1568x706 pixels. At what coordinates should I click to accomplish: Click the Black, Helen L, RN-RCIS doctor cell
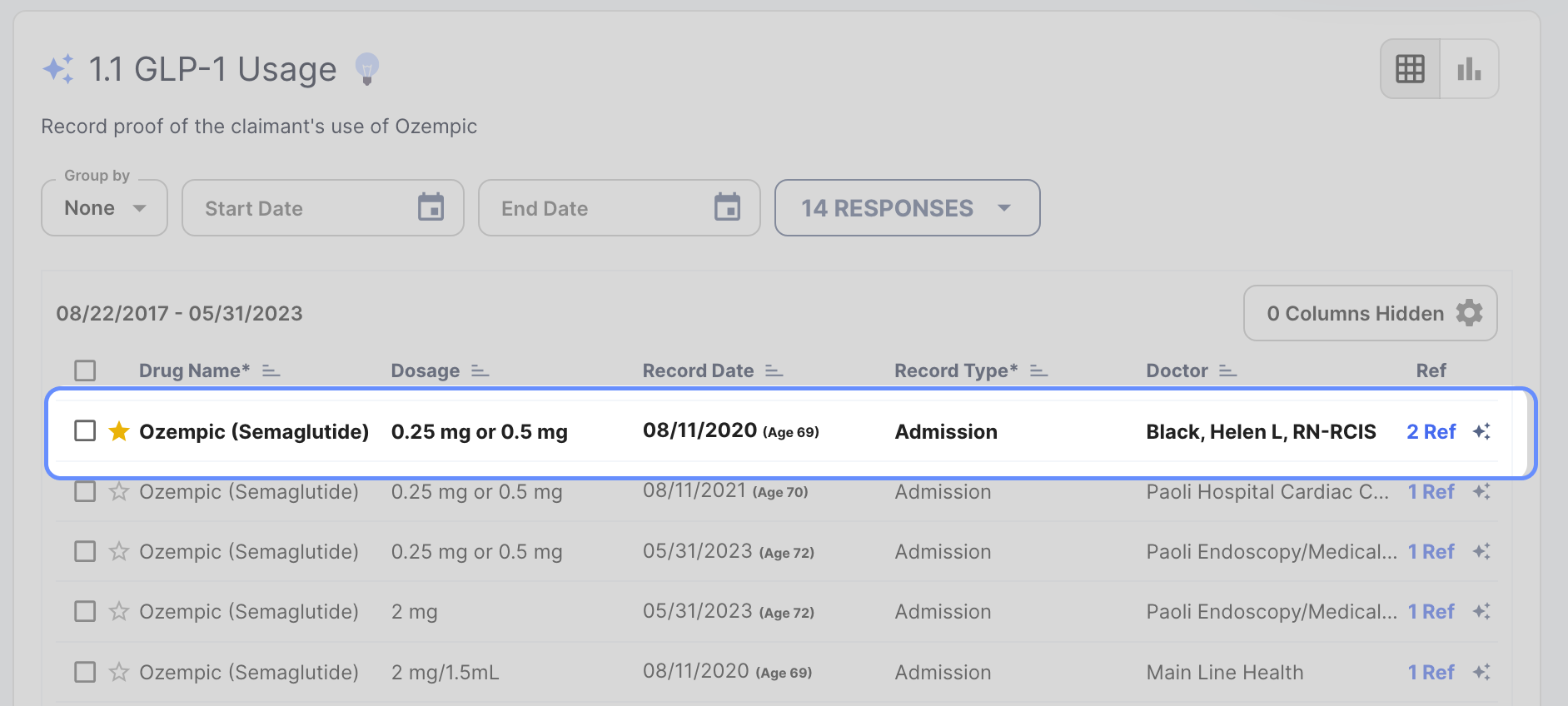[1261, 431]
